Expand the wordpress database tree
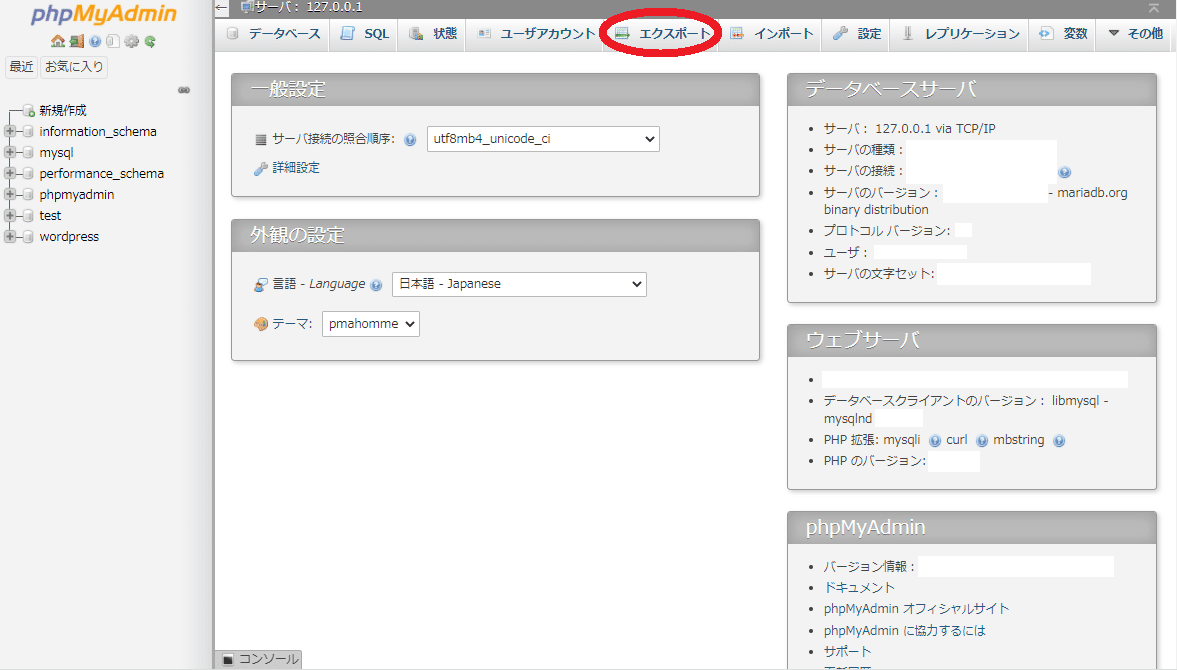The height and width of the screenshot is (670, 1177). click(x=10, y=236)
